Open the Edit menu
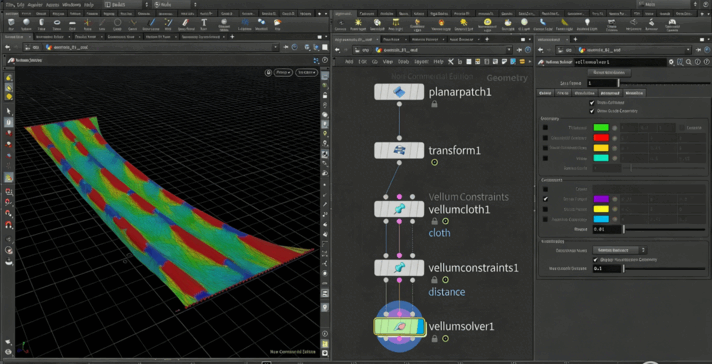Viewport: 712px width, 364px height. (x=19, y=4)
